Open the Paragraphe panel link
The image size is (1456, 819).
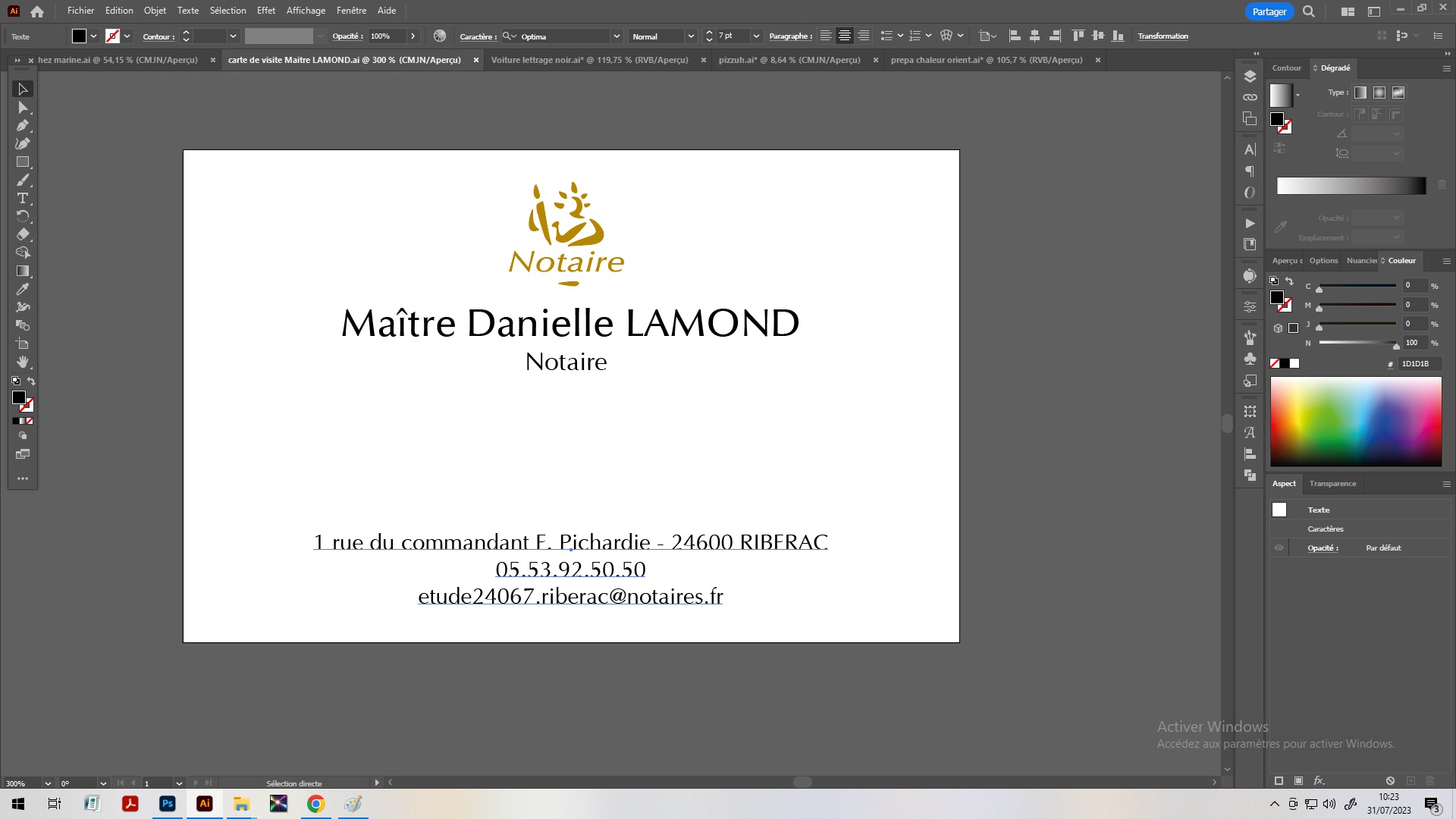point(790,36)
